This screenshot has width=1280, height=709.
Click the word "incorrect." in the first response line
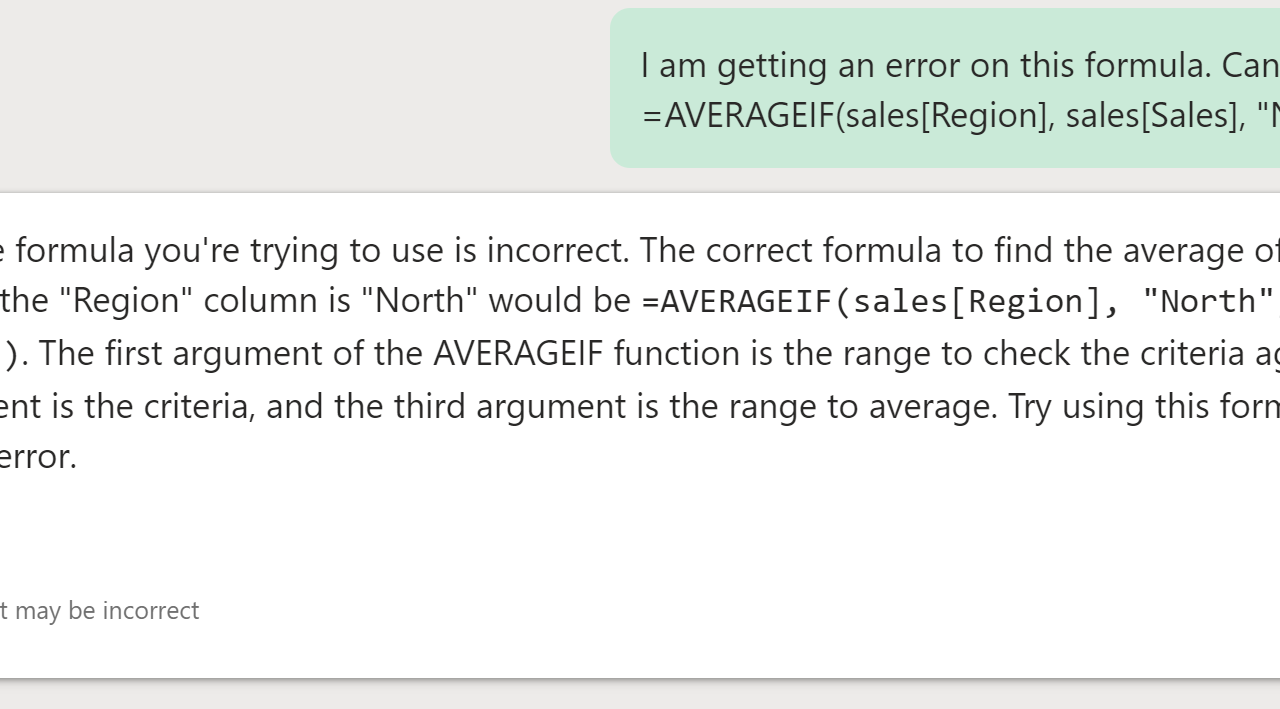pyautogui.click(x=558, y=250)
